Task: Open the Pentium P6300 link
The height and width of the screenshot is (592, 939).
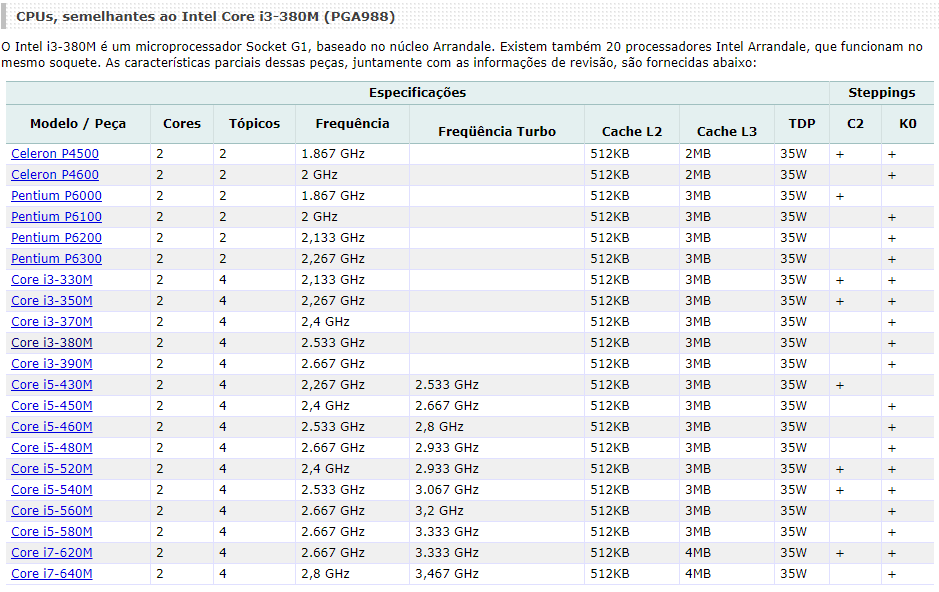Action: tap(56, 259)
